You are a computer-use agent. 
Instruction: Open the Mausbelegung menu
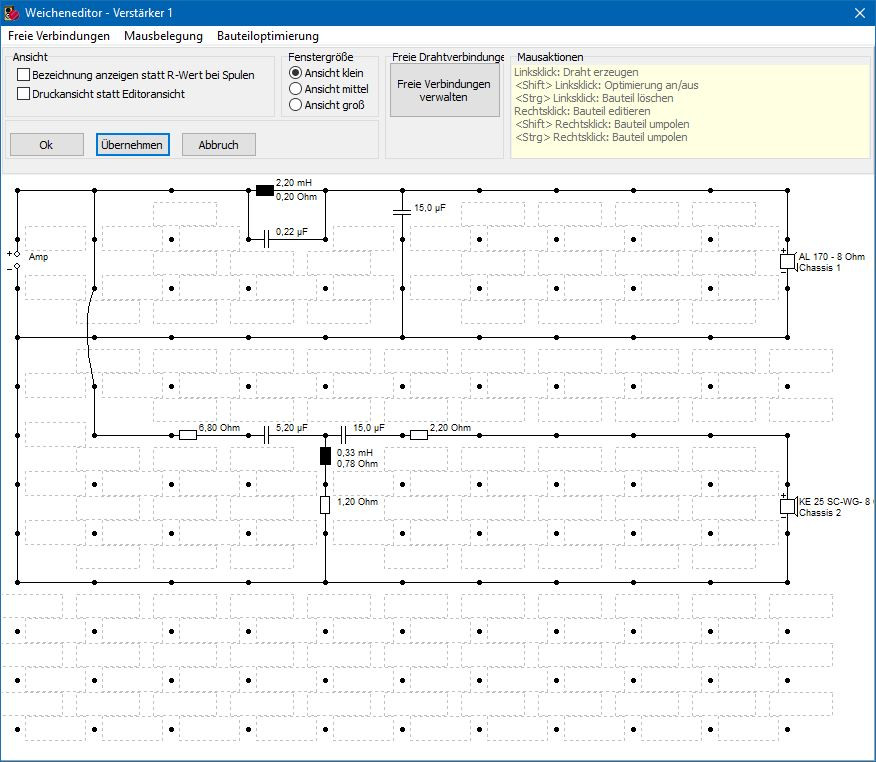click(163, 36)
